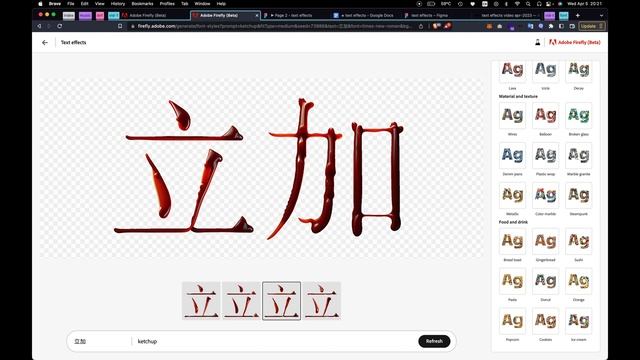Screen dimensions: 640x360
Task: Open Spotlight search icon in menu bar
Action: (x=528, y=4)
